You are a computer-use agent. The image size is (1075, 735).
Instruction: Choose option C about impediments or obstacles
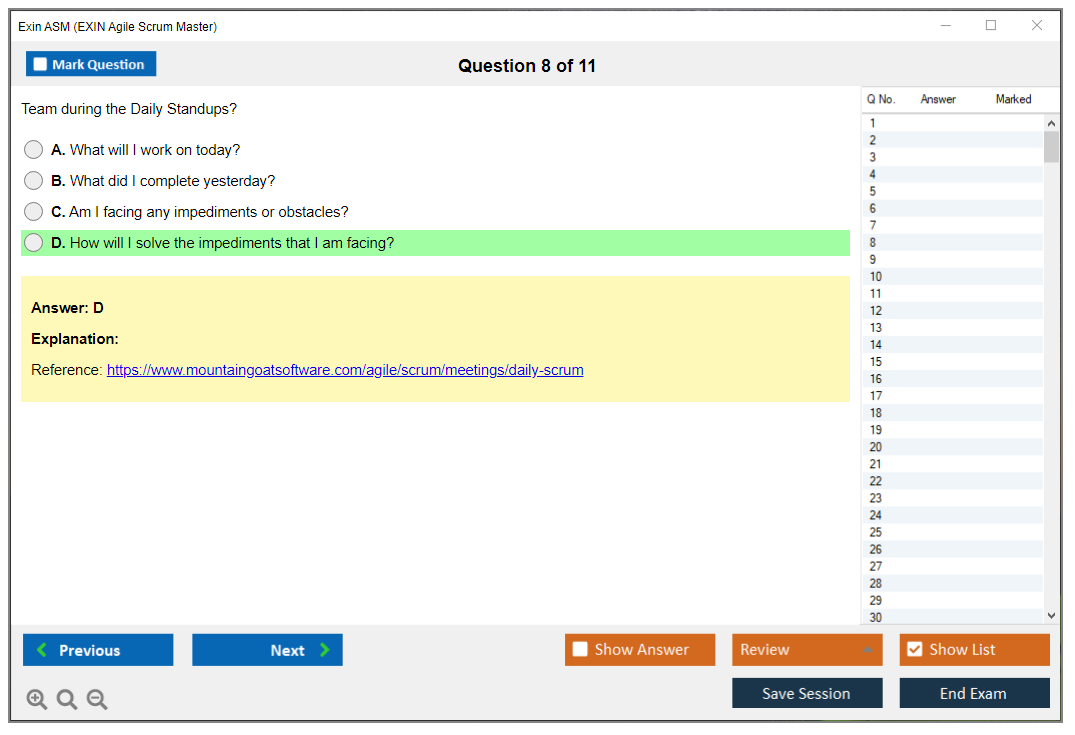(34, 212)
